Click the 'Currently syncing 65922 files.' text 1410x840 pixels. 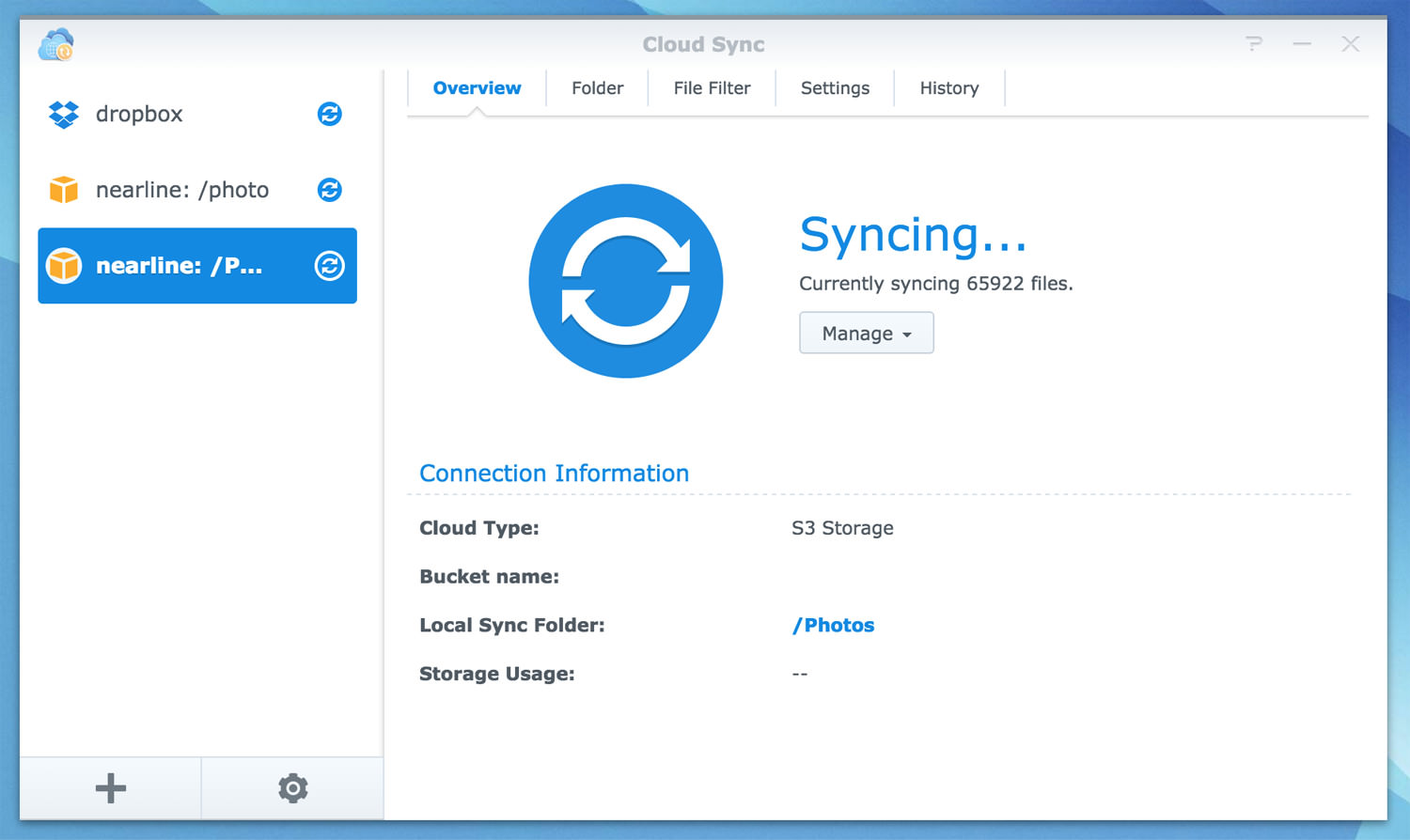click(936, 284)
